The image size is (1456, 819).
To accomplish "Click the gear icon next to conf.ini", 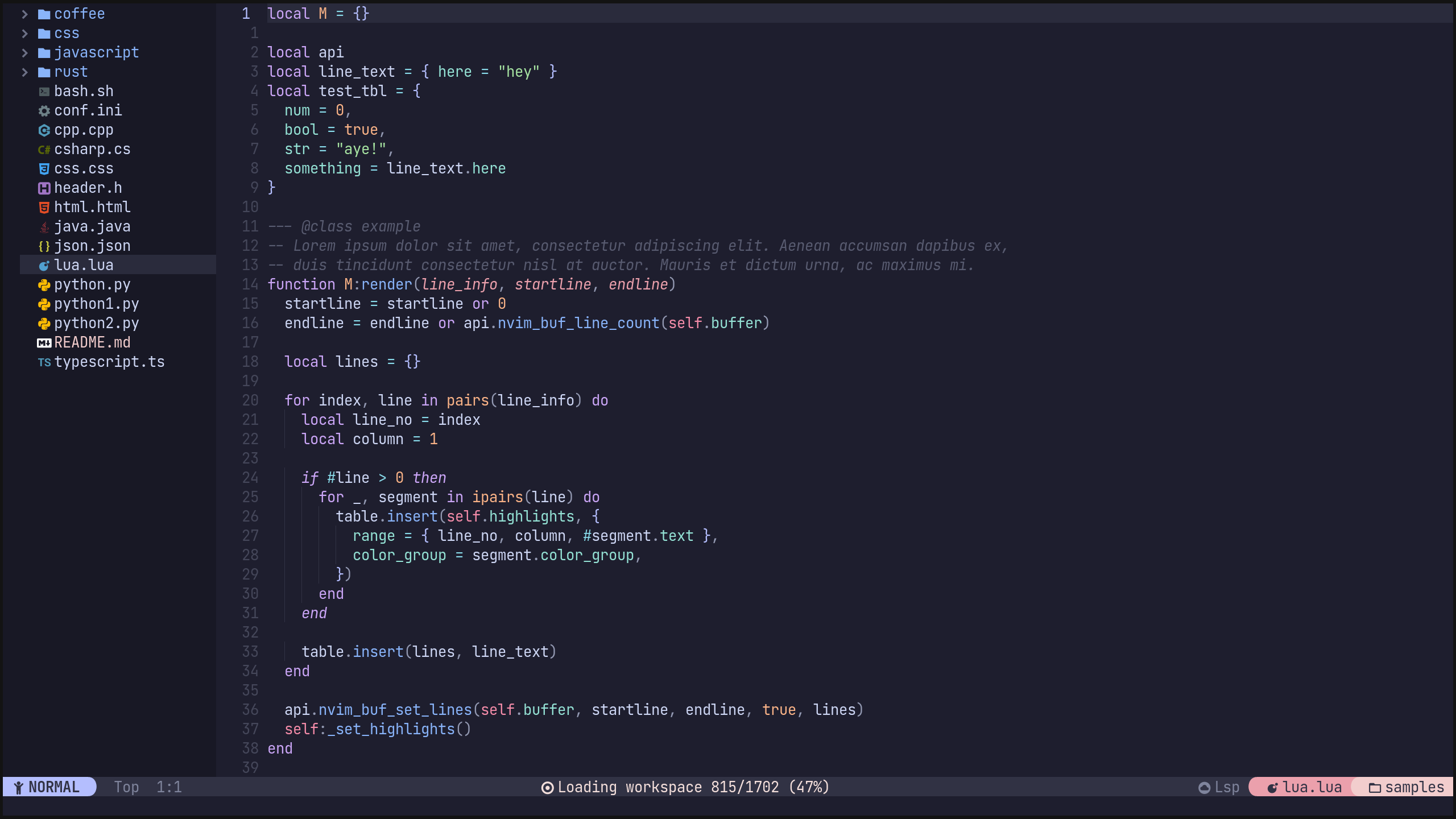I will (44, 110).
